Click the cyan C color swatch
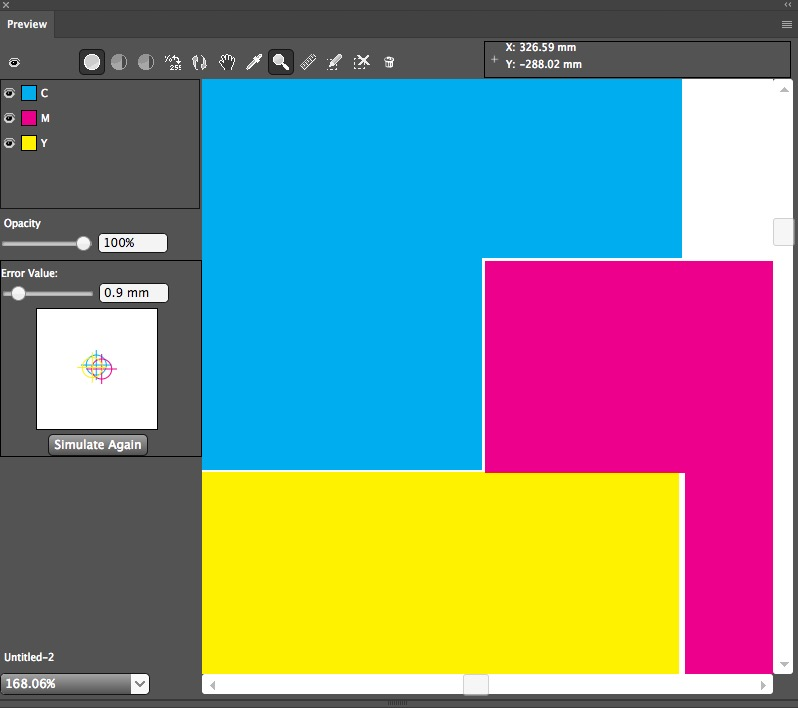798x708 pixels. coord(29,93)
